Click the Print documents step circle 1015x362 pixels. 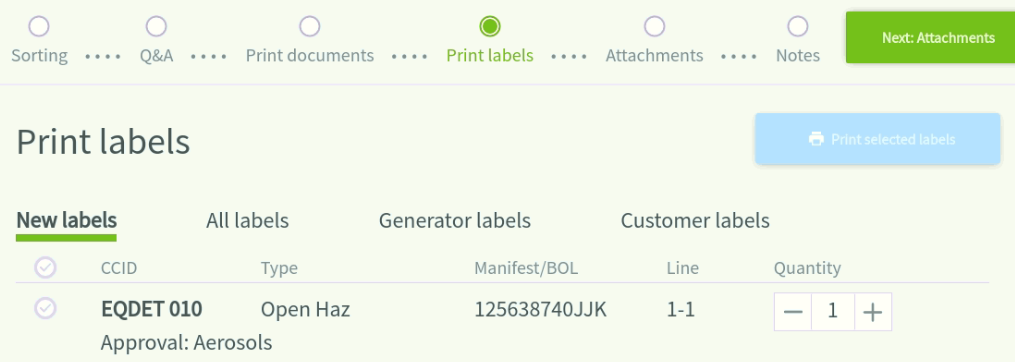309,27
